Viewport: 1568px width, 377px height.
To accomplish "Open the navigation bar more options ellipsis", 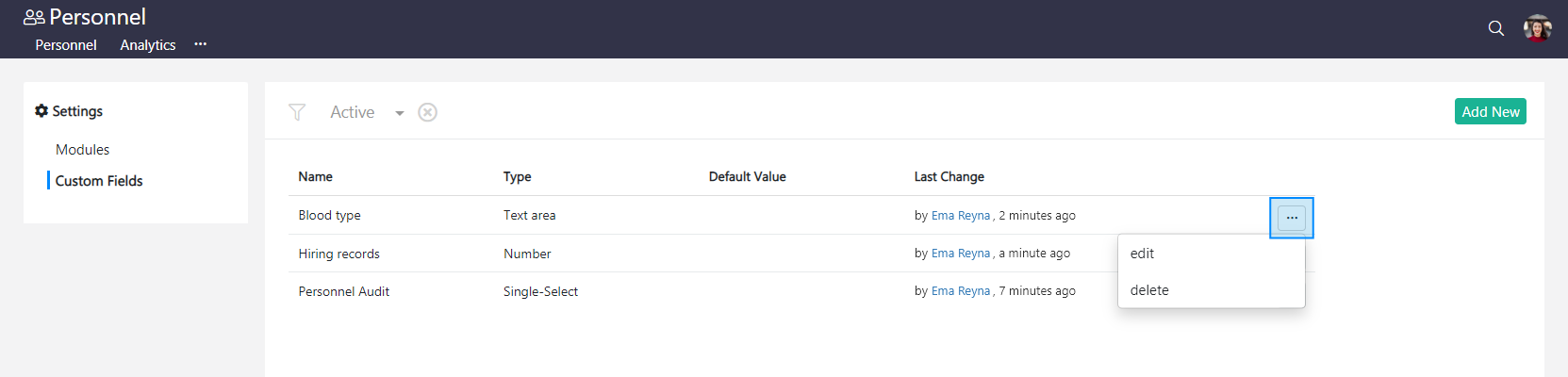I will click(200, 44).
